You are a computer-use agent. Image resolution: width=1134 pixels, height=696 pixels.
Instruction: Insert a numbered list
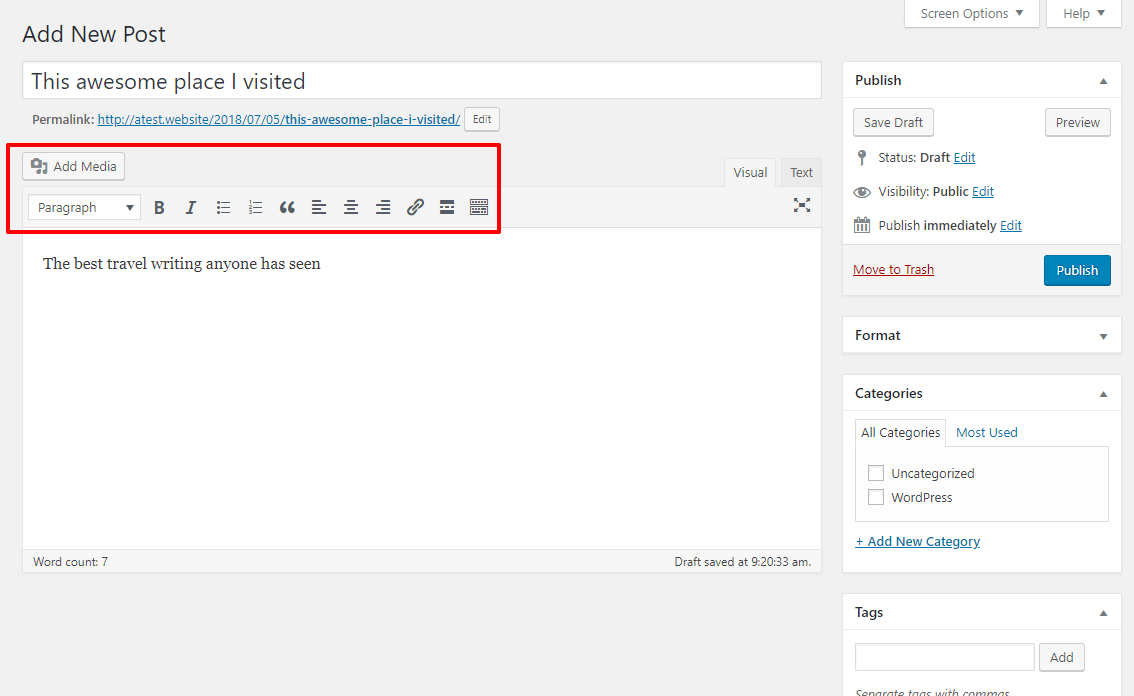click(x=255, y=208)
